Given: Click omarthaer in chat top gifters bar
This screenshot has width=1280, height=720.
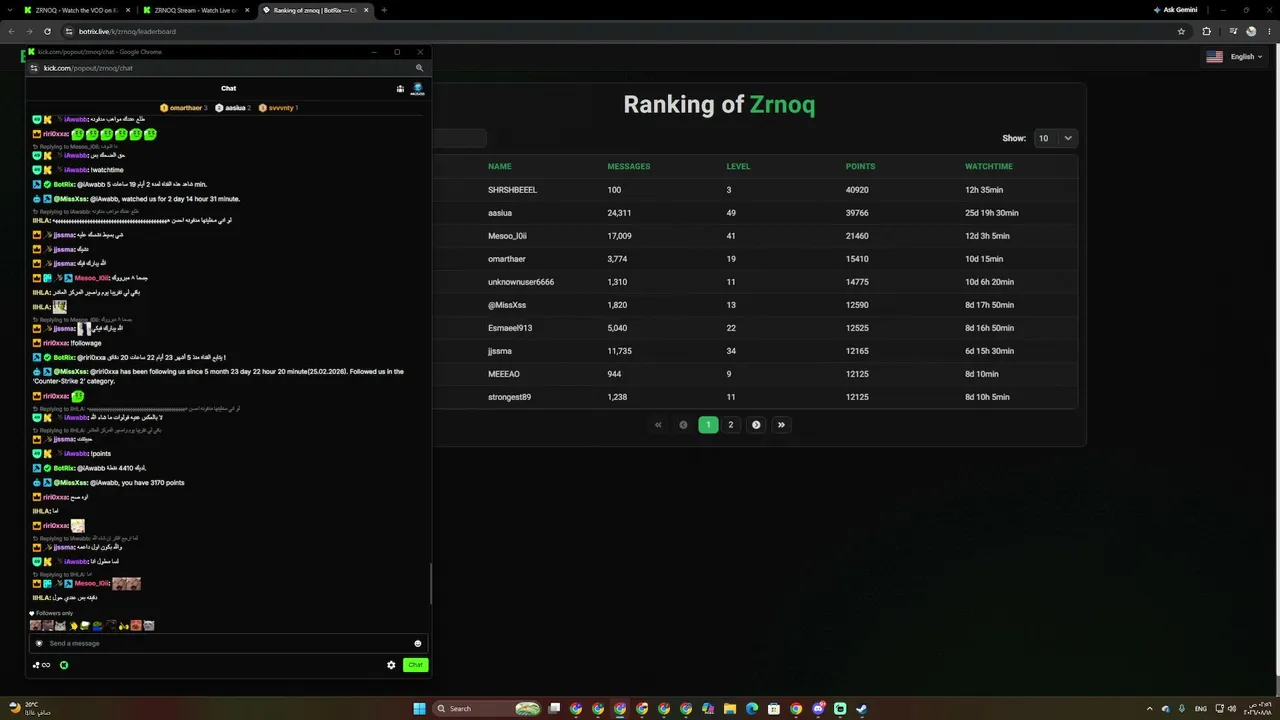Looking at the screenshot, I should (186, 108).
